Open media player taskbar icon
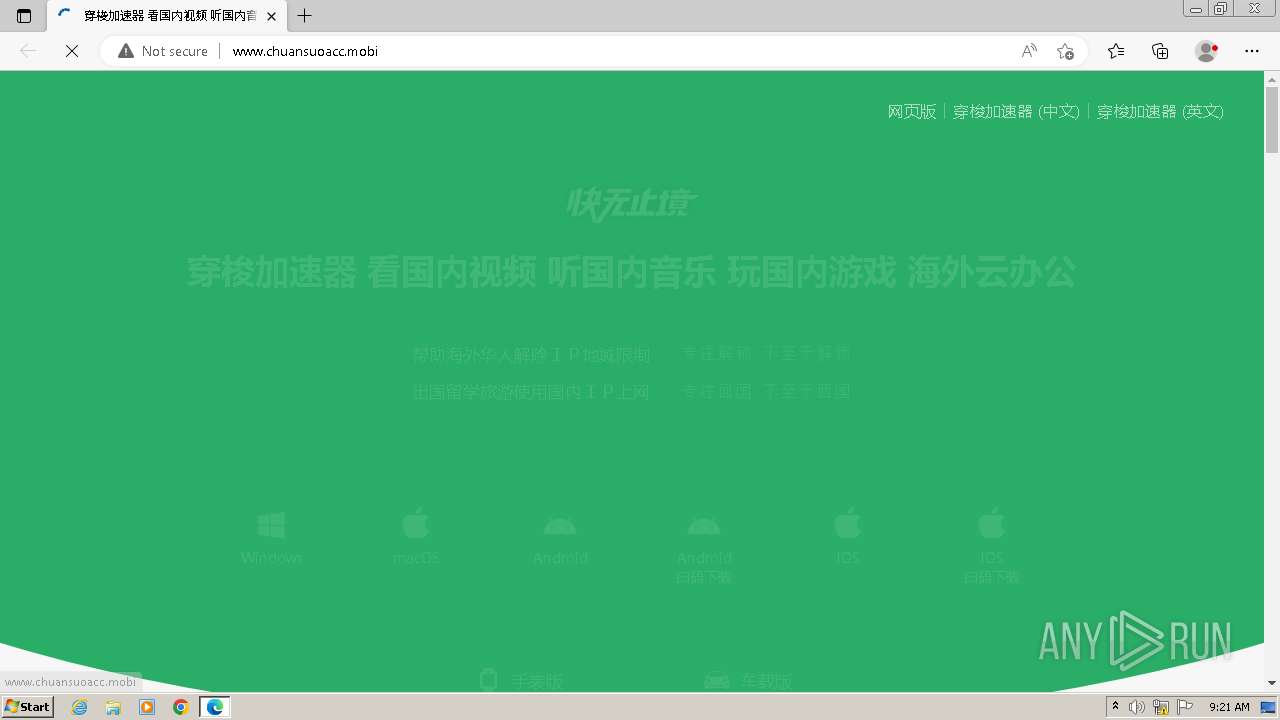 coord(147,707)
